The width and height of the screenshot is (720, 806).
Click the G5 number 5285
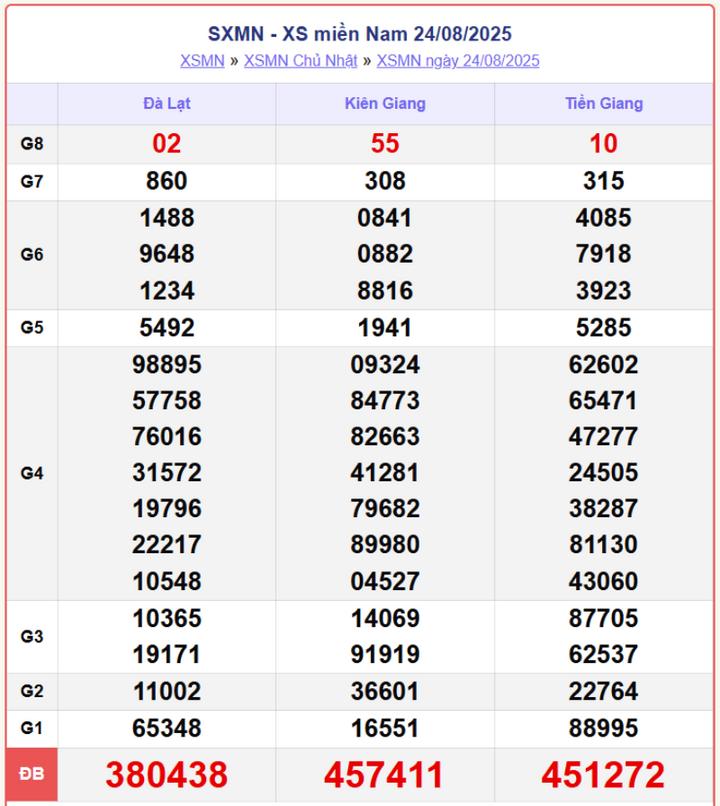coord(603,328)
